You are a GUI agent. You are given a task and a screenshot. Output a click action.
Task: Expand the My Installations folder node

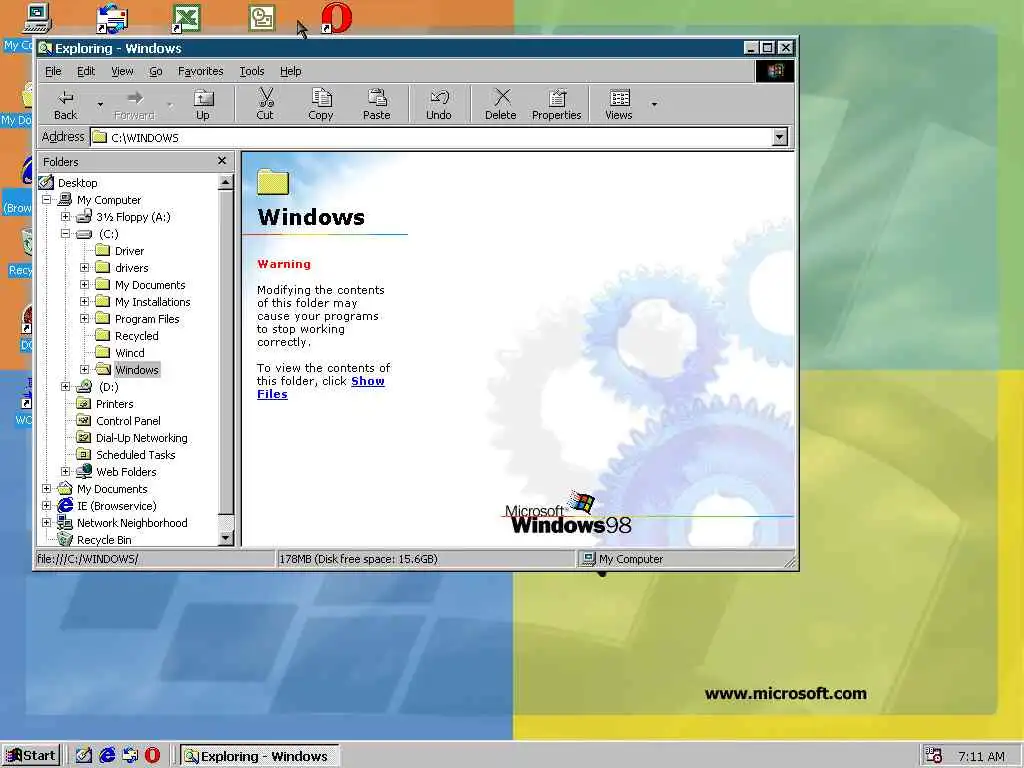[84, 302]
